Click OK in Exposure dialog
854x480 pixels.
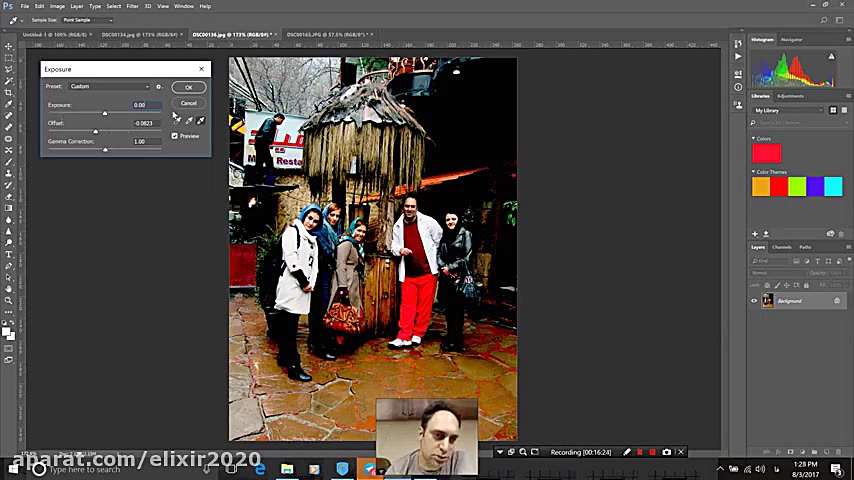pyautogui.click(x=188, y=87)
